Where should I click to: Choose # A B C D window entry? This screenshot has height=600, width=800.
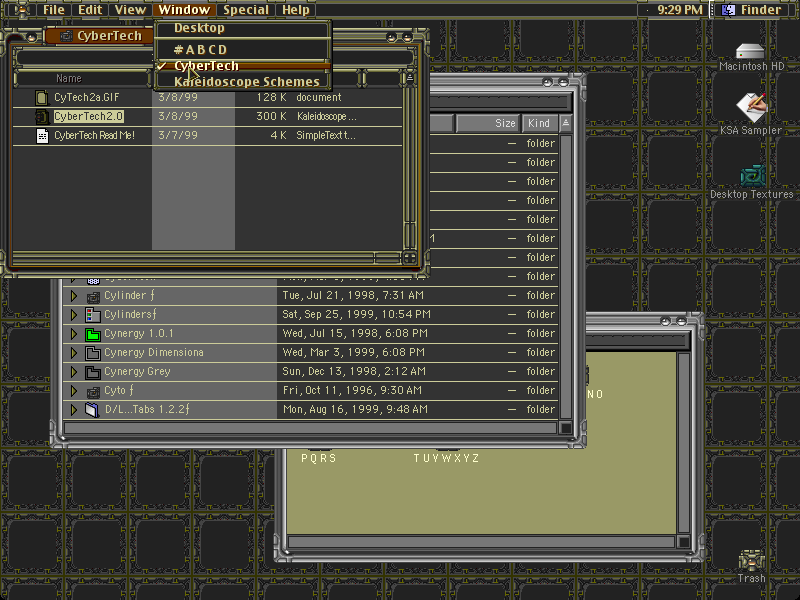(243, 49)
